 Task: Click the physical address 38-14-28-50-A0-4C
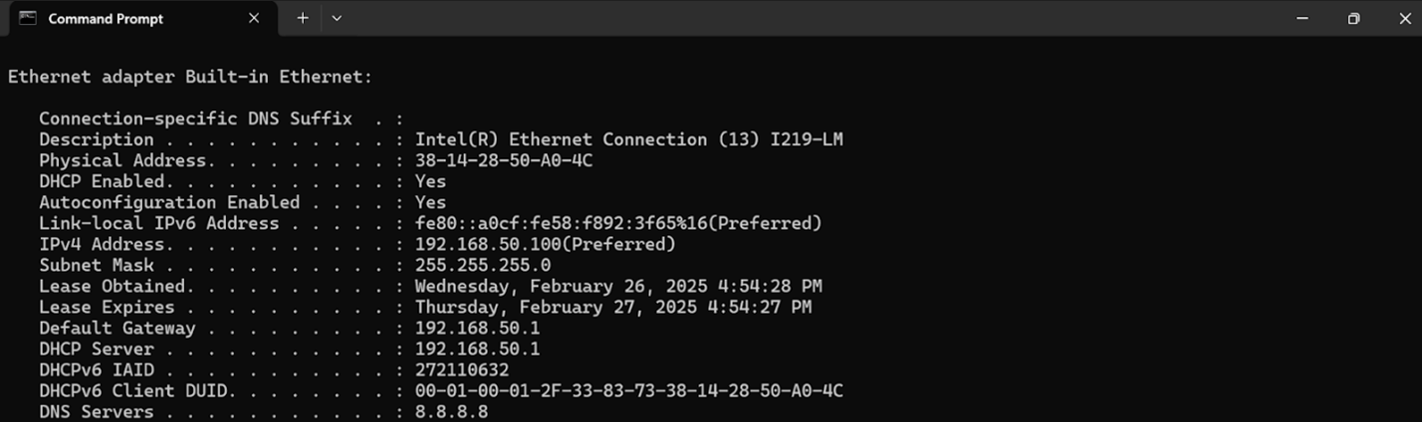pos(504,160)
